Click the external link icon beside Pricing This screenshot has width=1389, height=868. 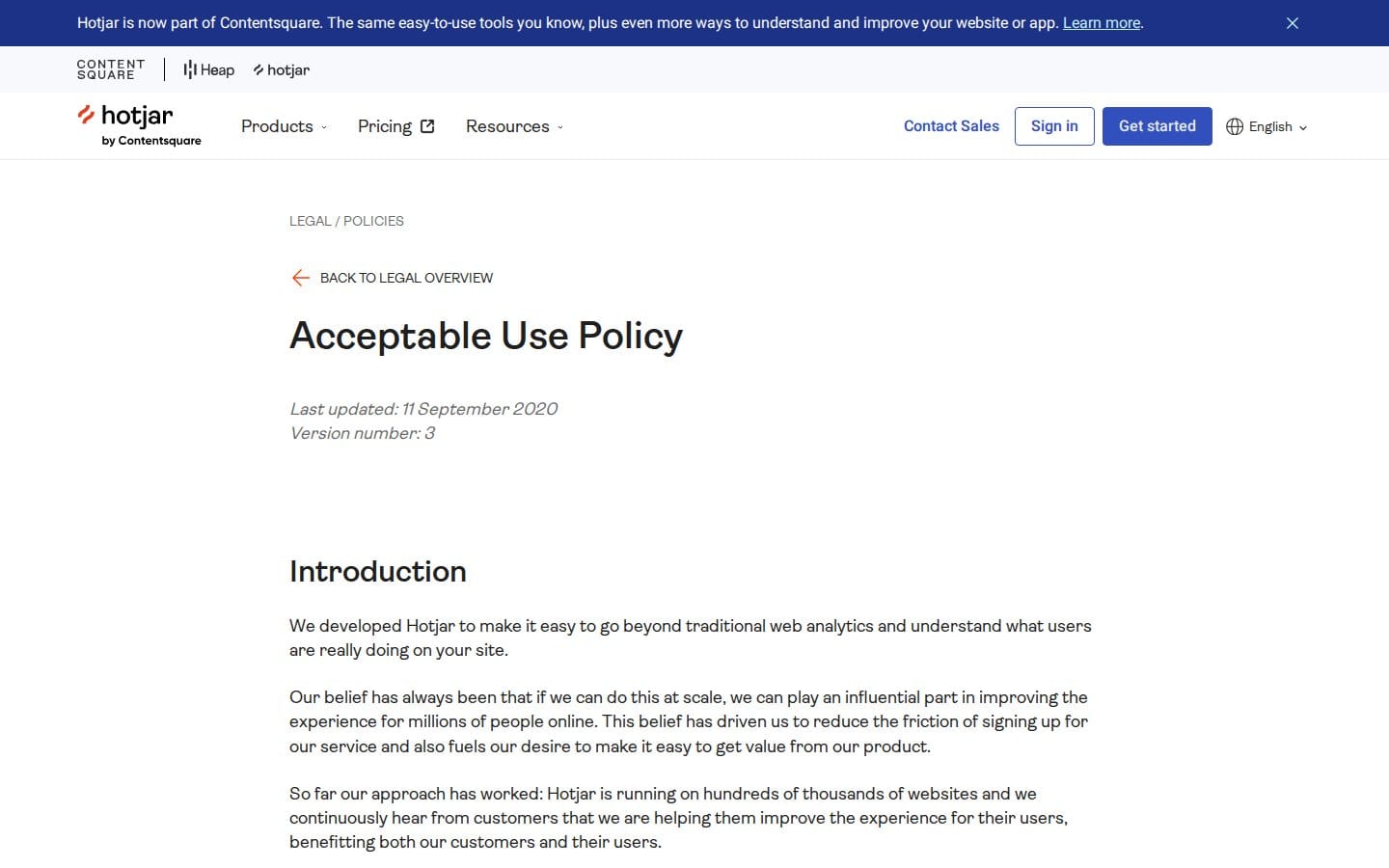(x=427, y=126)
